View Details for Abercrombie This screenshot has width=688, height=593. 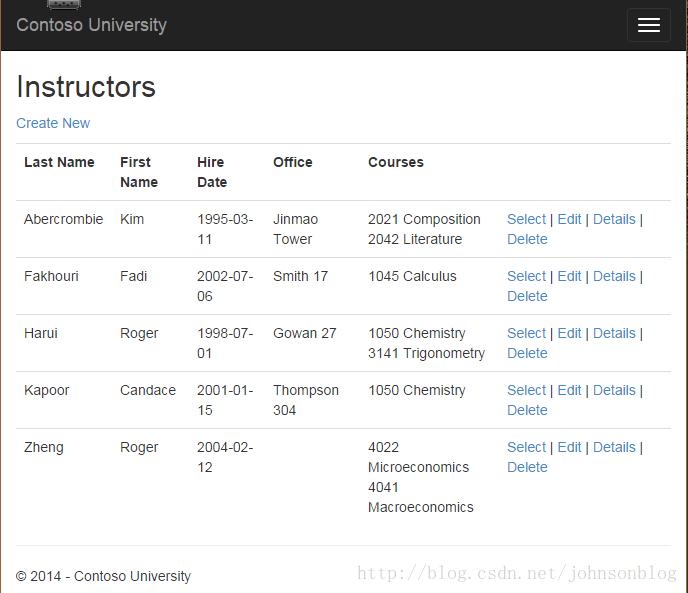(x=614, y=219)
